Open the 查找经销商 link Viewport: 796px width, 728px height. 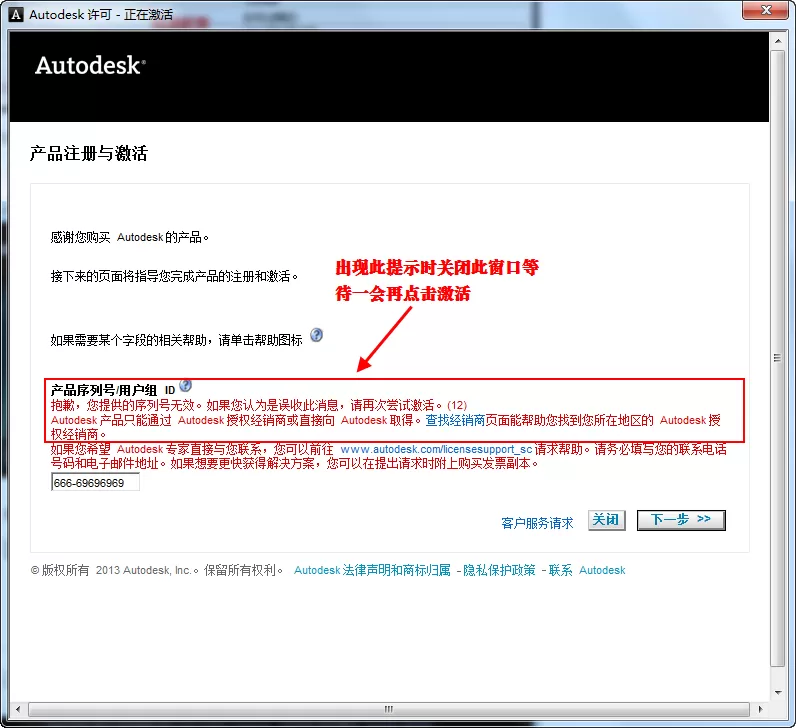[x=455, y=420]
